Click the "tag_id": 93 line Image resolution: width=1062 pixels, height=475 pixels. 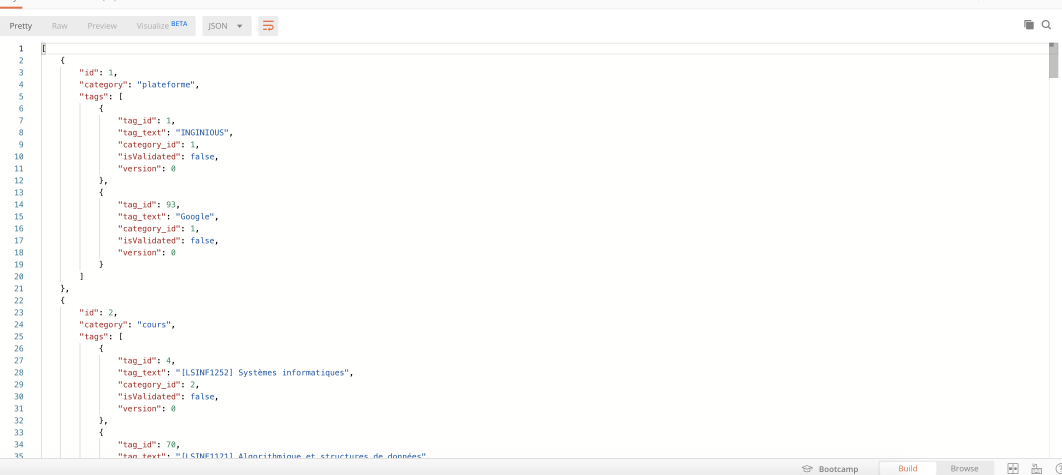(x=149, y=205)
